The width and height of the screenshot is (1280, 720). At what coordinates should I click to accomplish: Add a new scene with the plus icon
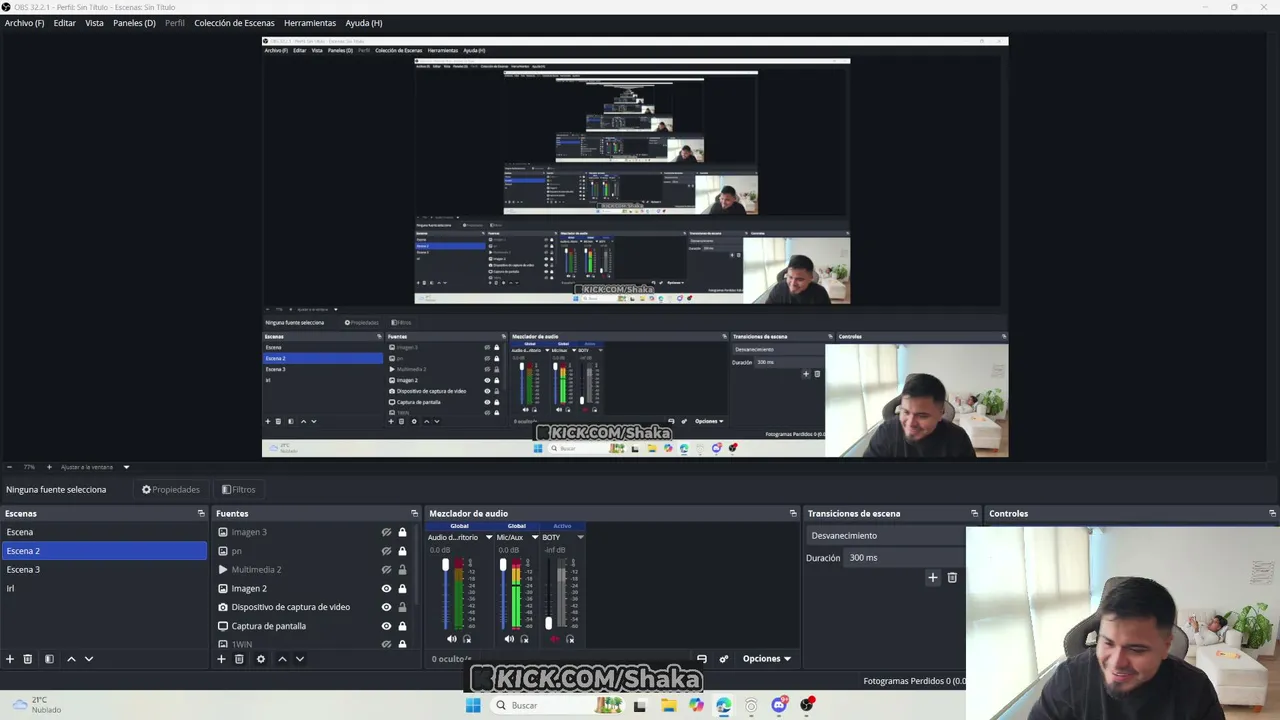click(x=10, y=659)
